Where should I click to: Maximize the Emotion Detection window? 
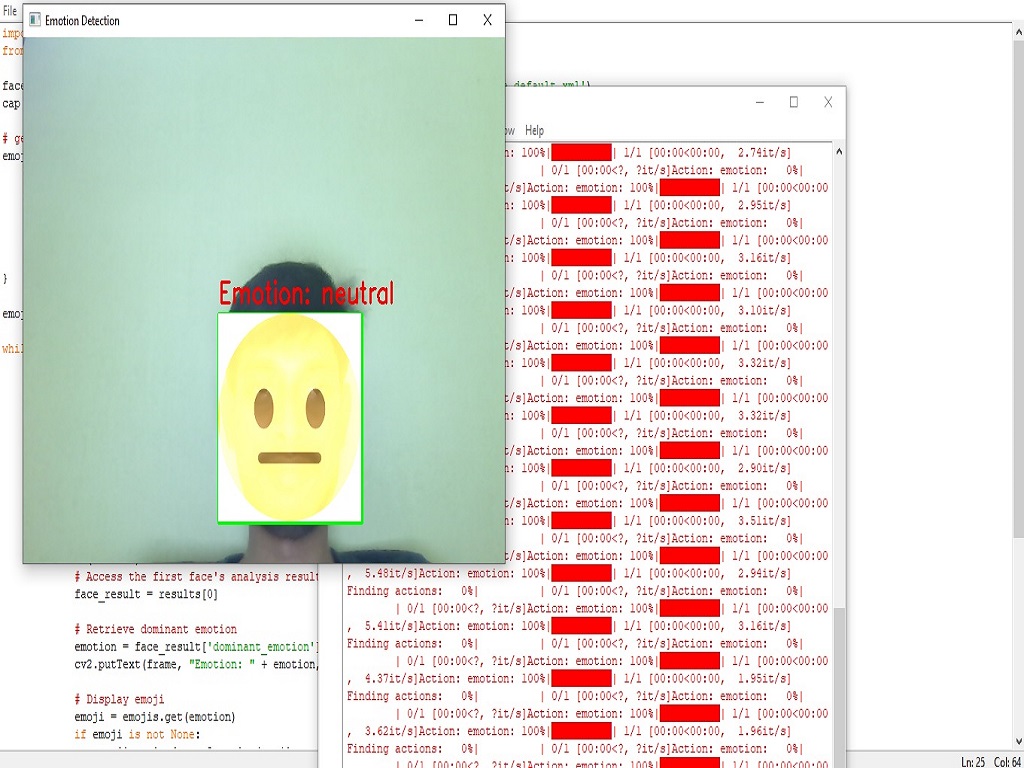453,20
